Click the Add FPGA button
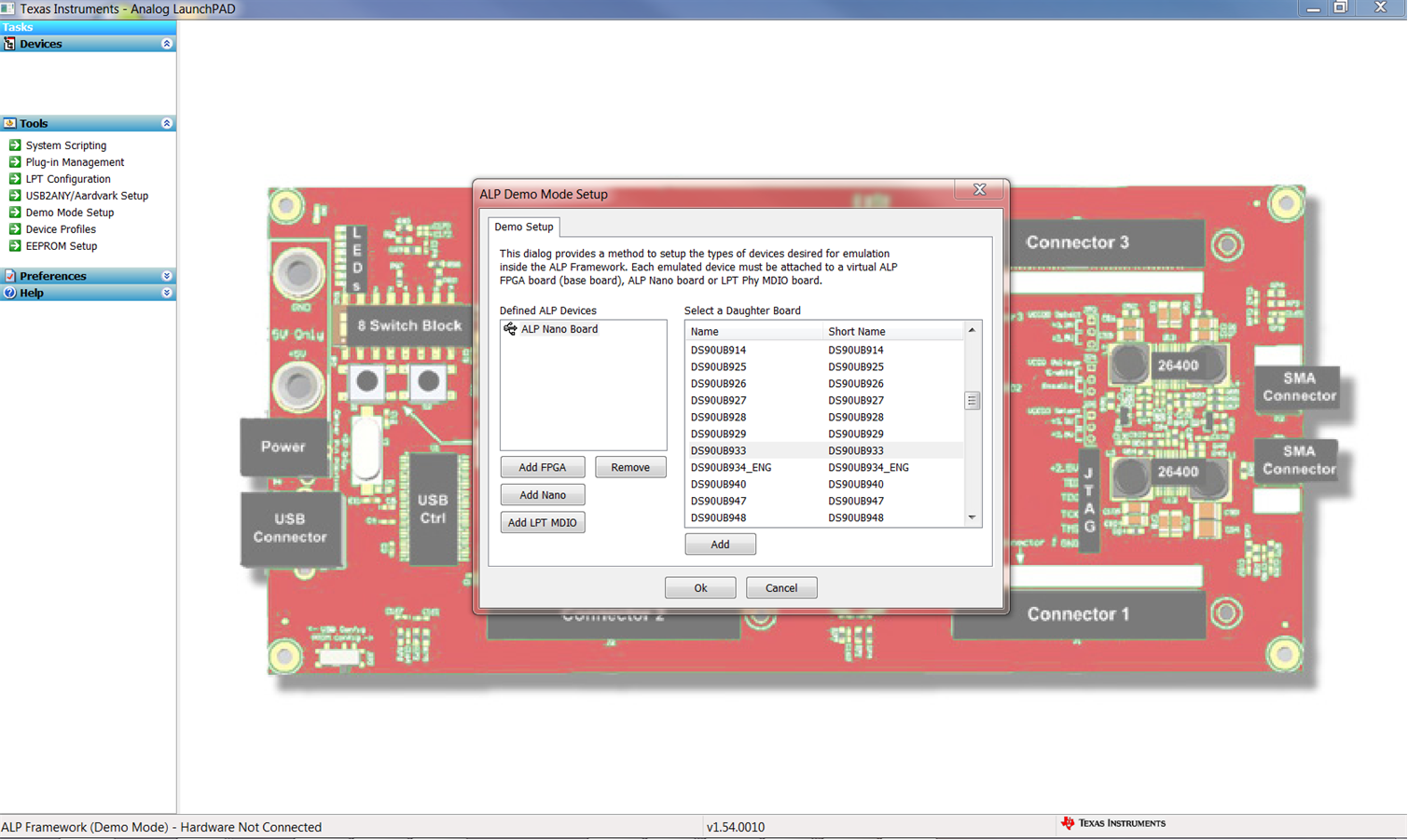 pos(543,467)
